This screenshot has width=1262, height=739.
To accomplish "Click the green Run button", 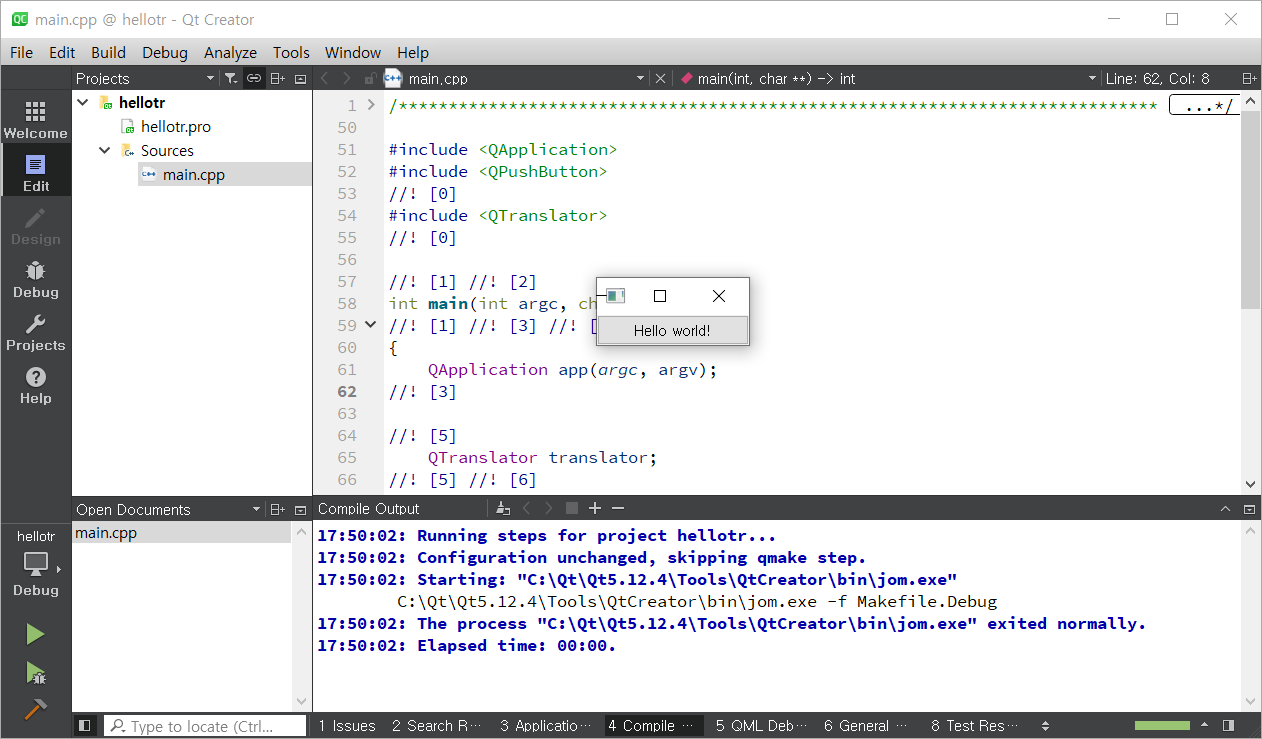I will coord(35,634).
